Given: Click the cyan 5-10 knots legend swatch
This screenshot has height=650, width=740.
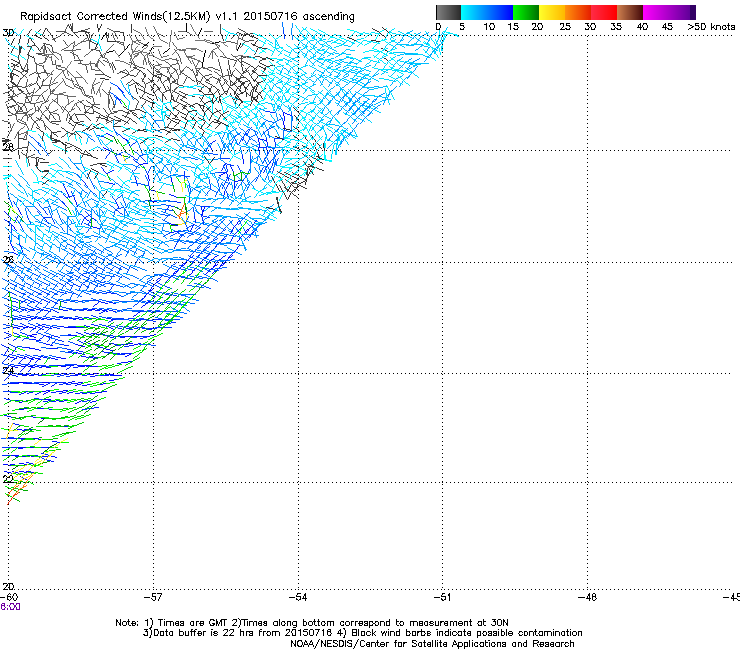Looking at the screenshot, I should point(474,12).
